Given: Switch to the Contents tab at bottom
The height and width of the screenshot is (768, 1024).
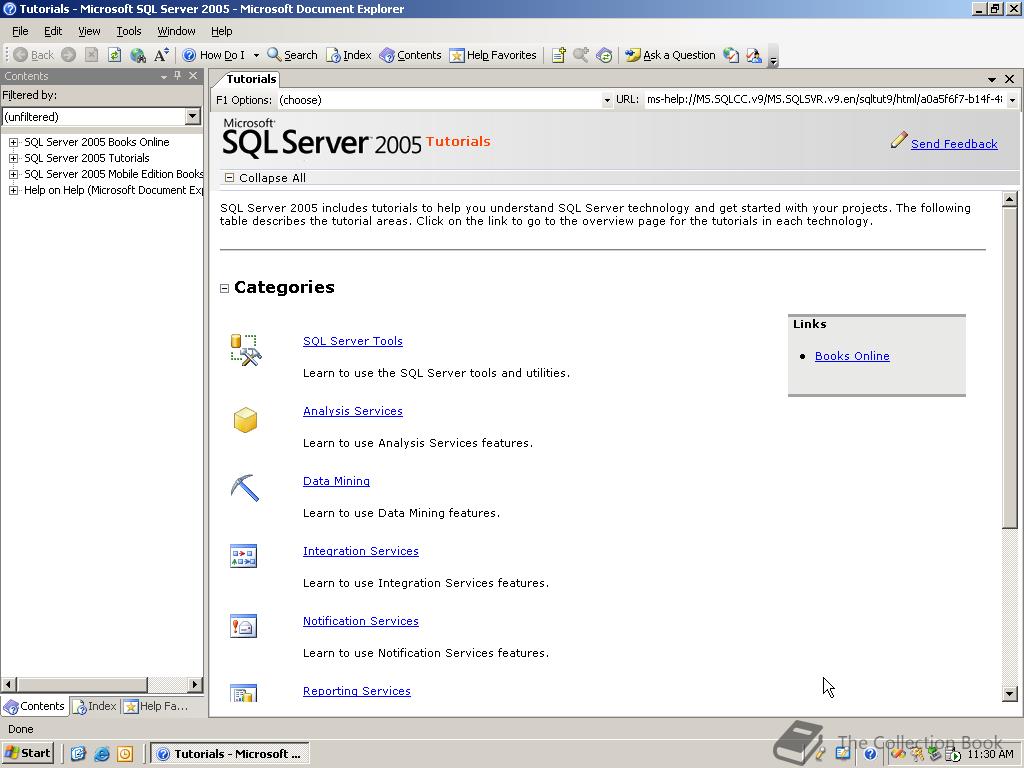Looking at the screenshot, I should [x=35, y=706].
